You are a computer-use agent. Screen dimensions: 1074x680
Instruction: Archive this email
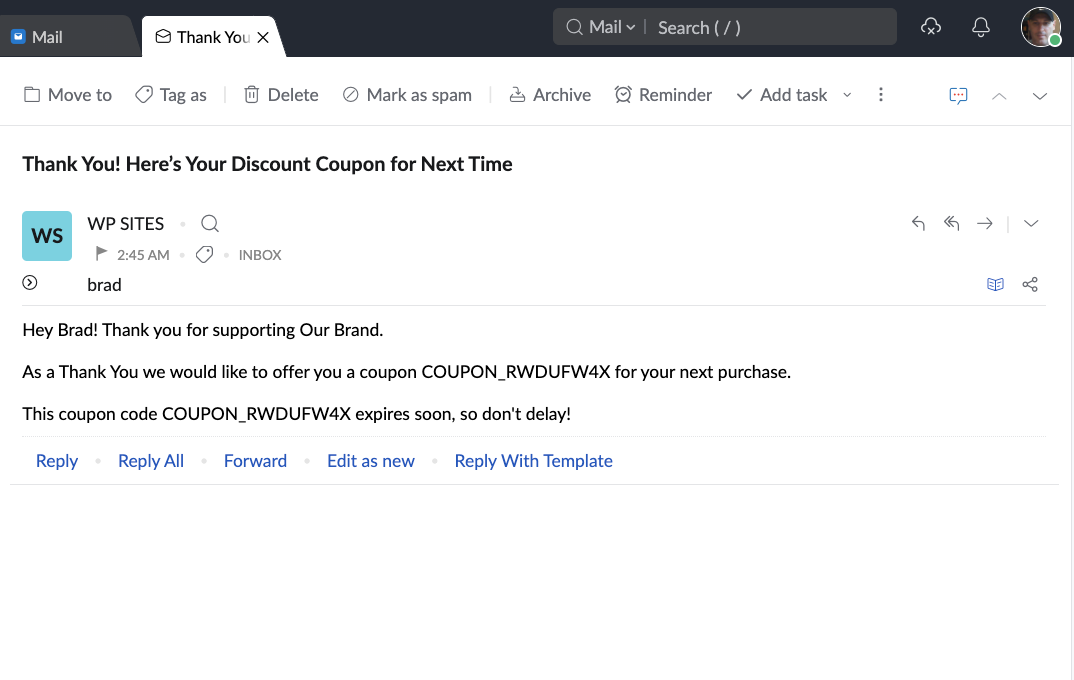click(x=550, y=95)
